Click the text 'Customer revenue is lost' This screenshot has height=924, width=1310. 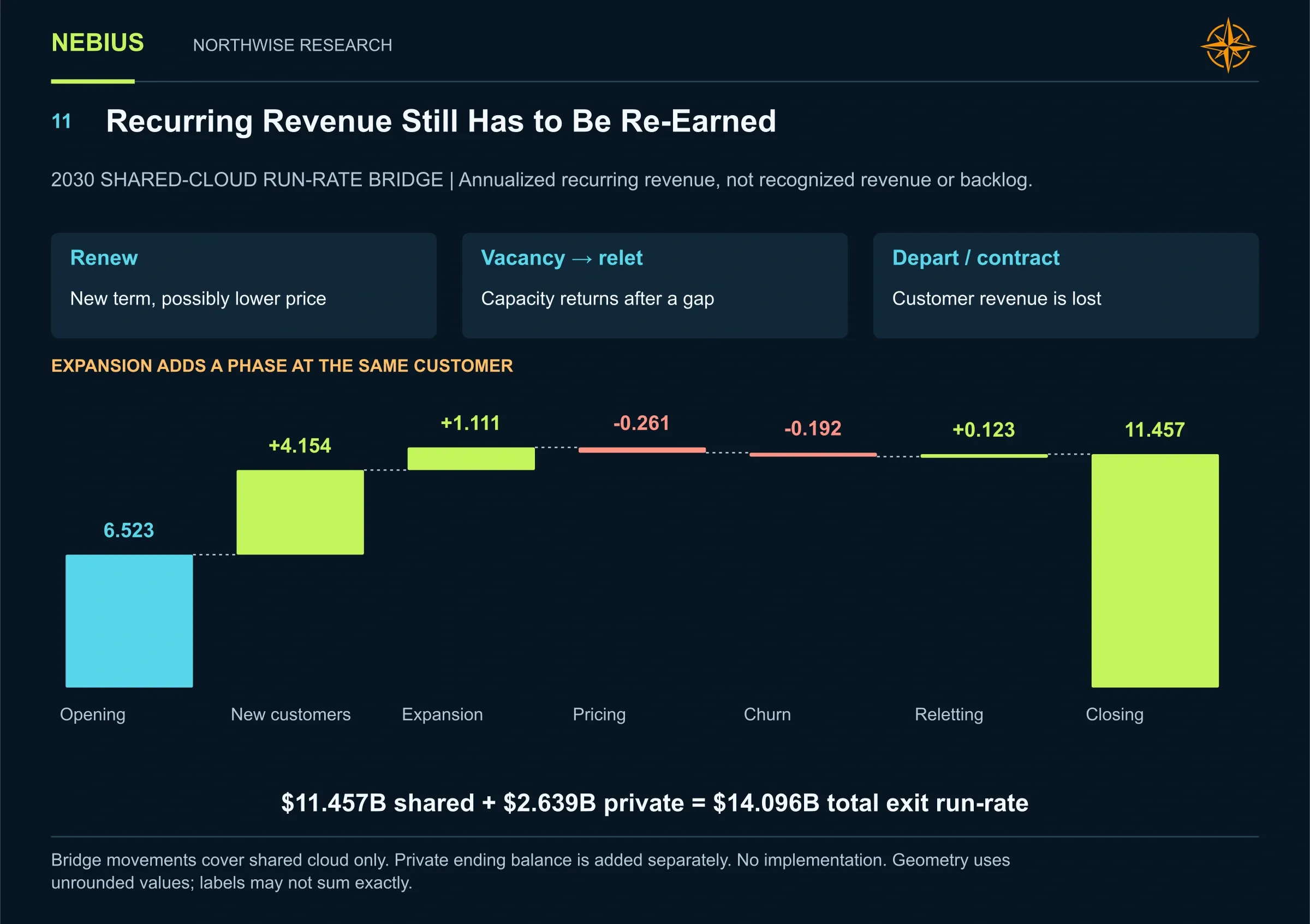coord(996,299)
